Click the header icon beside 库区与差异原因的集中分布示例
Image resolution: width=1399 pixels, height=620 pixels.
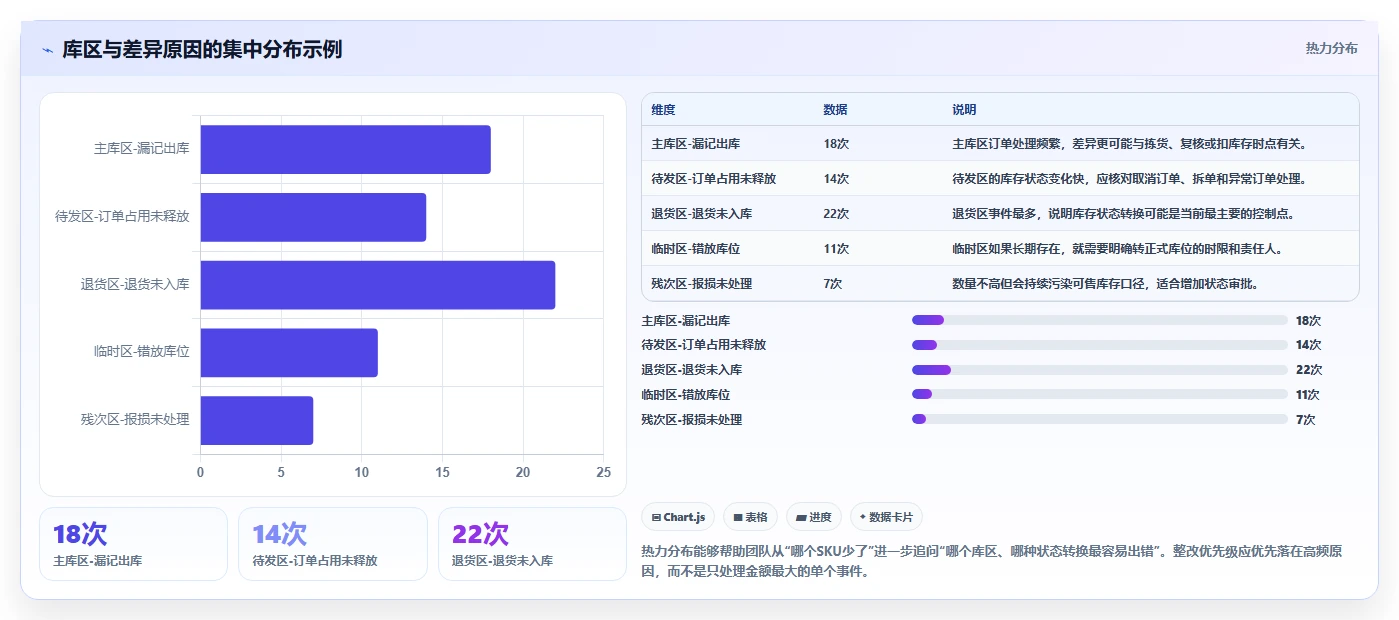tap(47, 50)
